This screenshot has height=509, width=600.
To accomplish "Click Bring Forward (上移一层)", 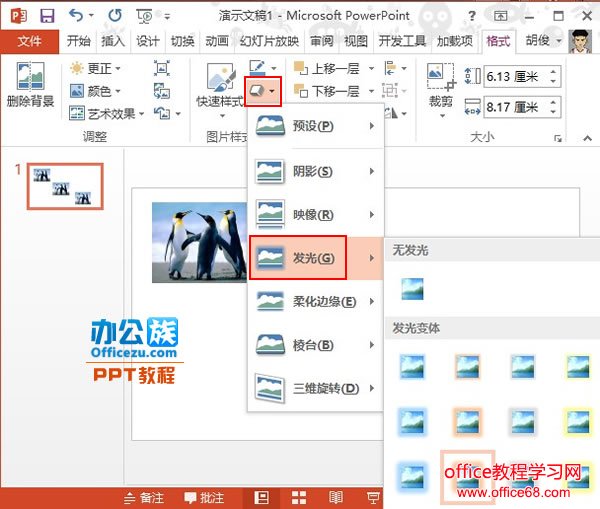I will (327, 69).
